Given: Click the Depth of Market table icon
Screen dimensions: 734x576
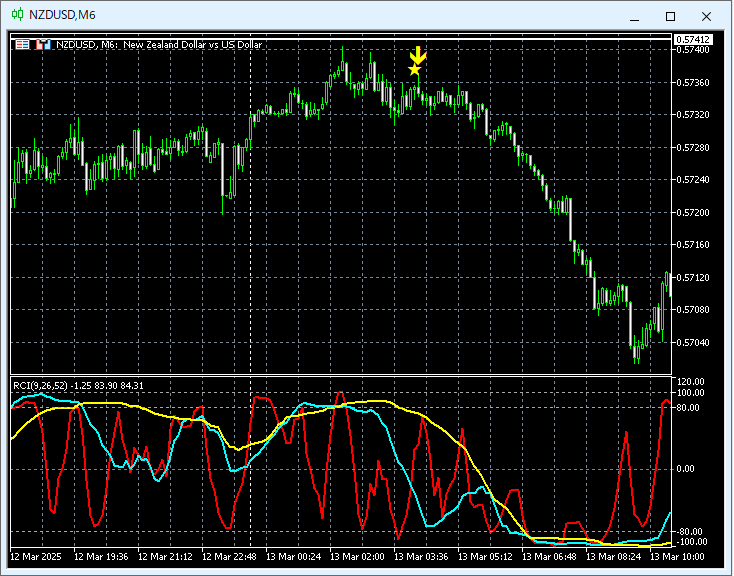Looking at the screenshot, I should [x=22, y=44].
